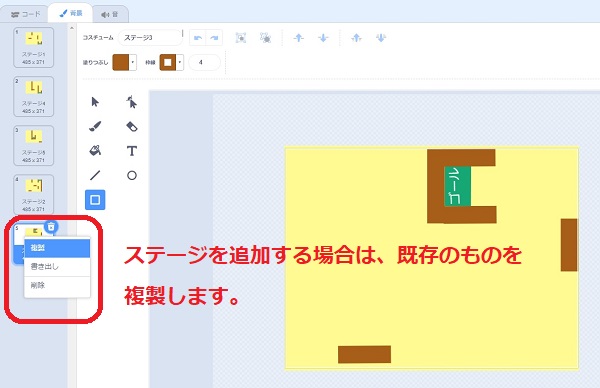Select the ステージ5 backdrop thumbnail
The width and height of the screenshot is (600, 388).
pos(34,145)
